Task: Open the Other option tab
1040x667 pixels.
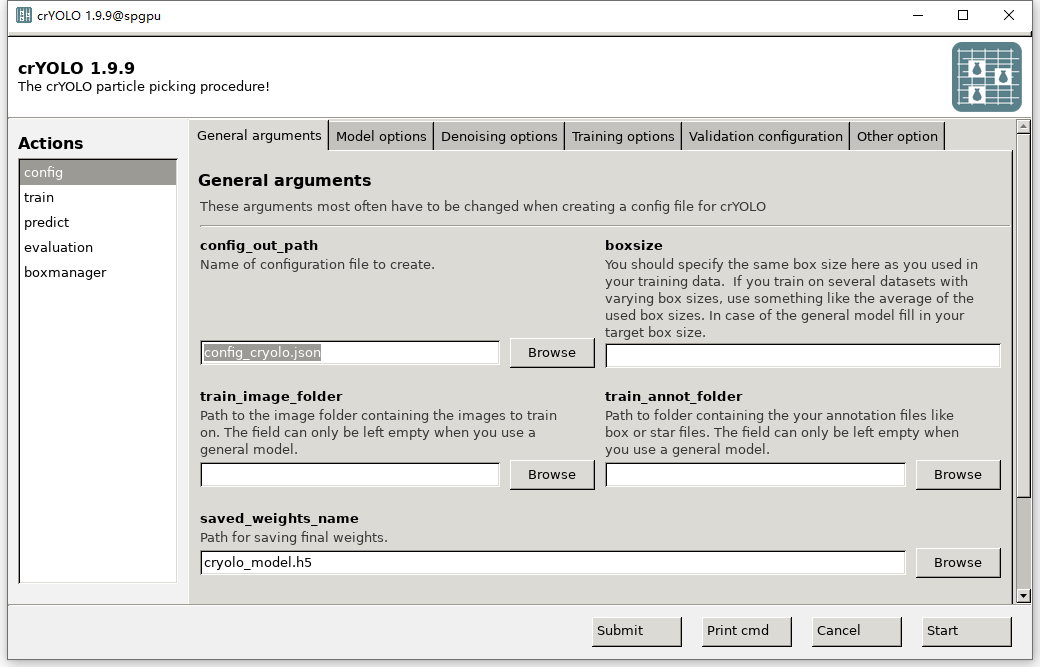Action: 897,137
